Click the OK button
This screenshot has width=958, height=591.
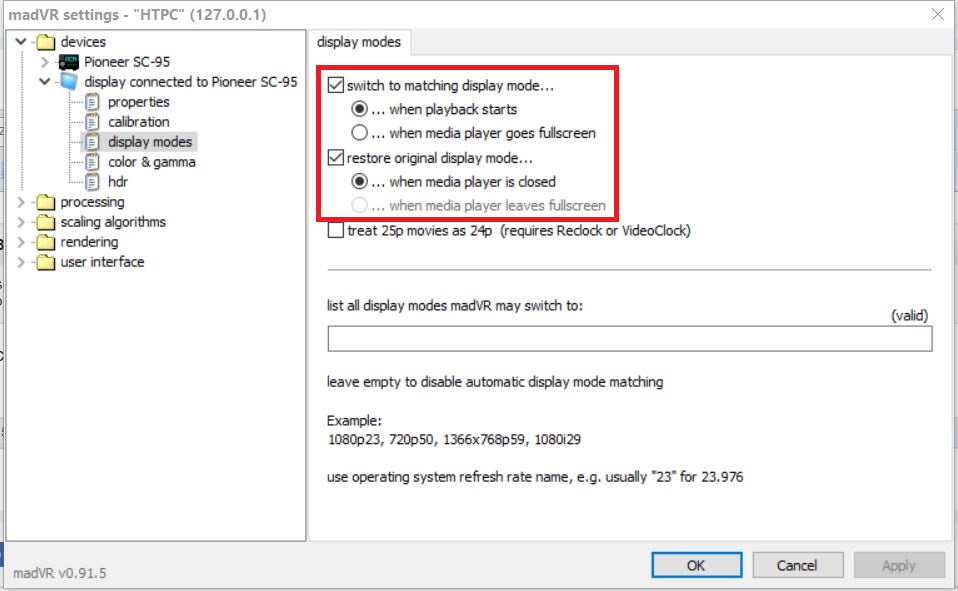coord(697,565)
